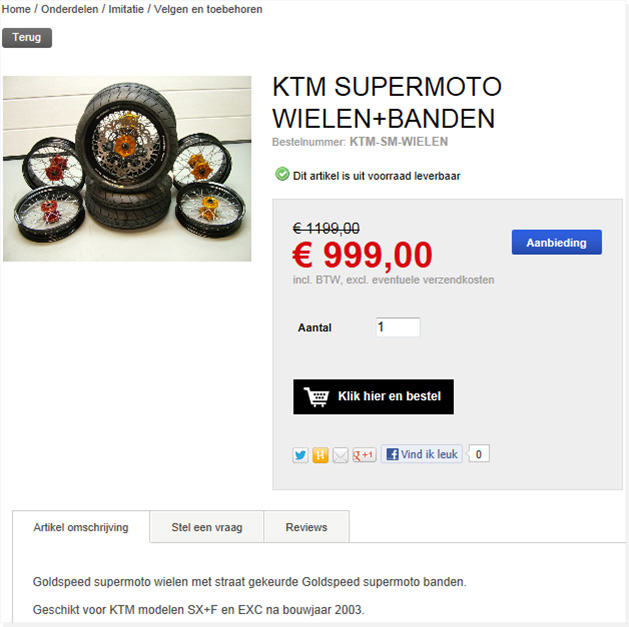629x627 pixels.
Task: Switch to the 'Stel een vraag' tab
Action: coord(207,527)
